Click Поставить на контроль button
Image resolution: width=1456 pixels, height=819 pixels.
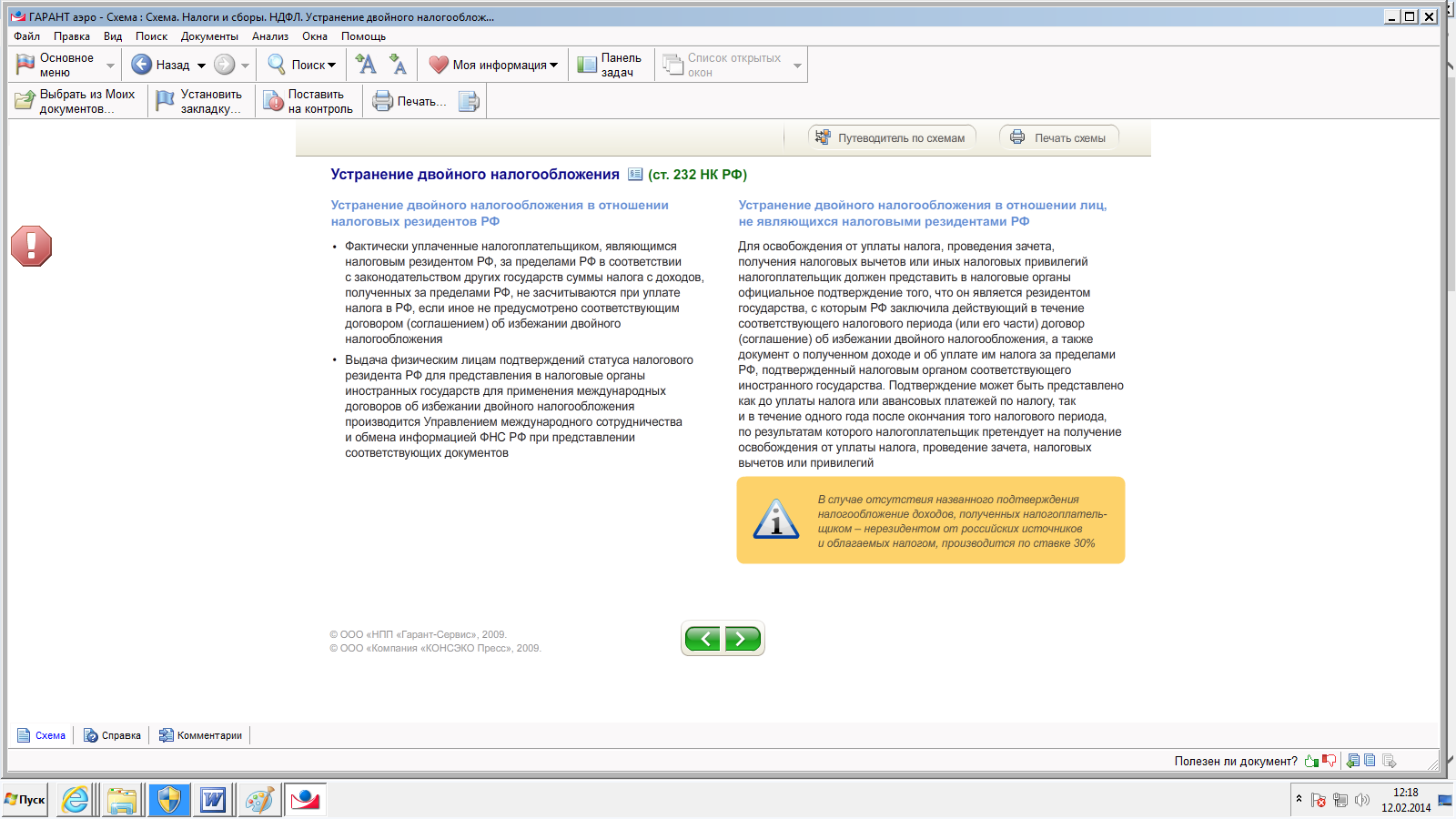click(308, 101)
